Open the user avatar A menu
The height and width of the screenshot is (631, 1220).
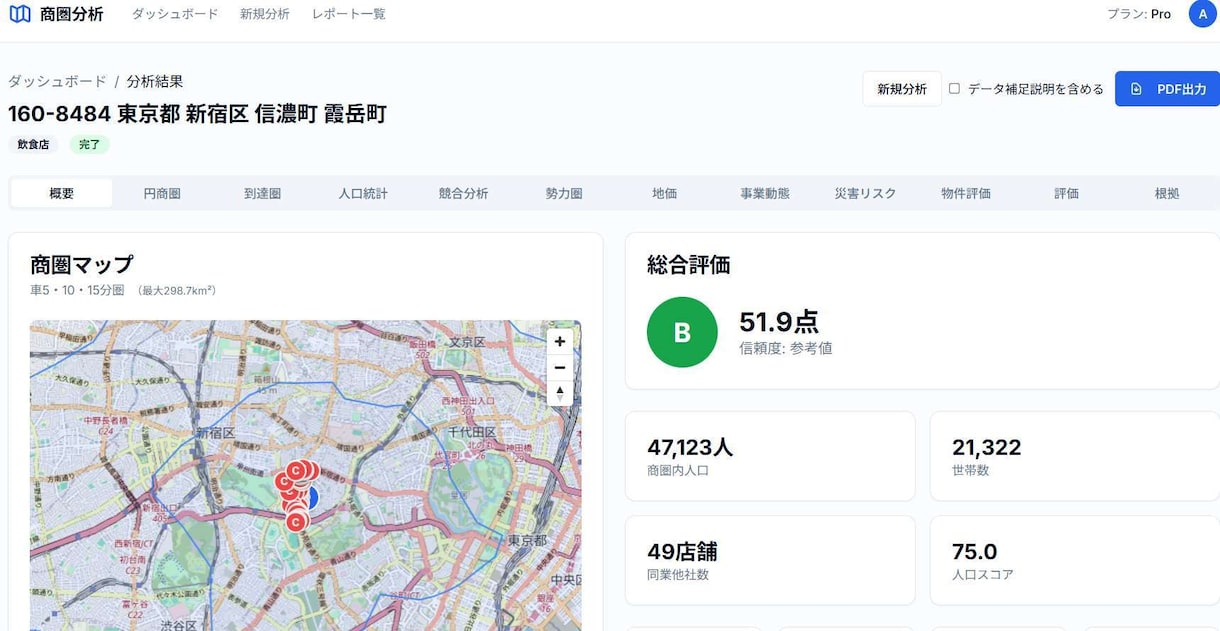1202,14
